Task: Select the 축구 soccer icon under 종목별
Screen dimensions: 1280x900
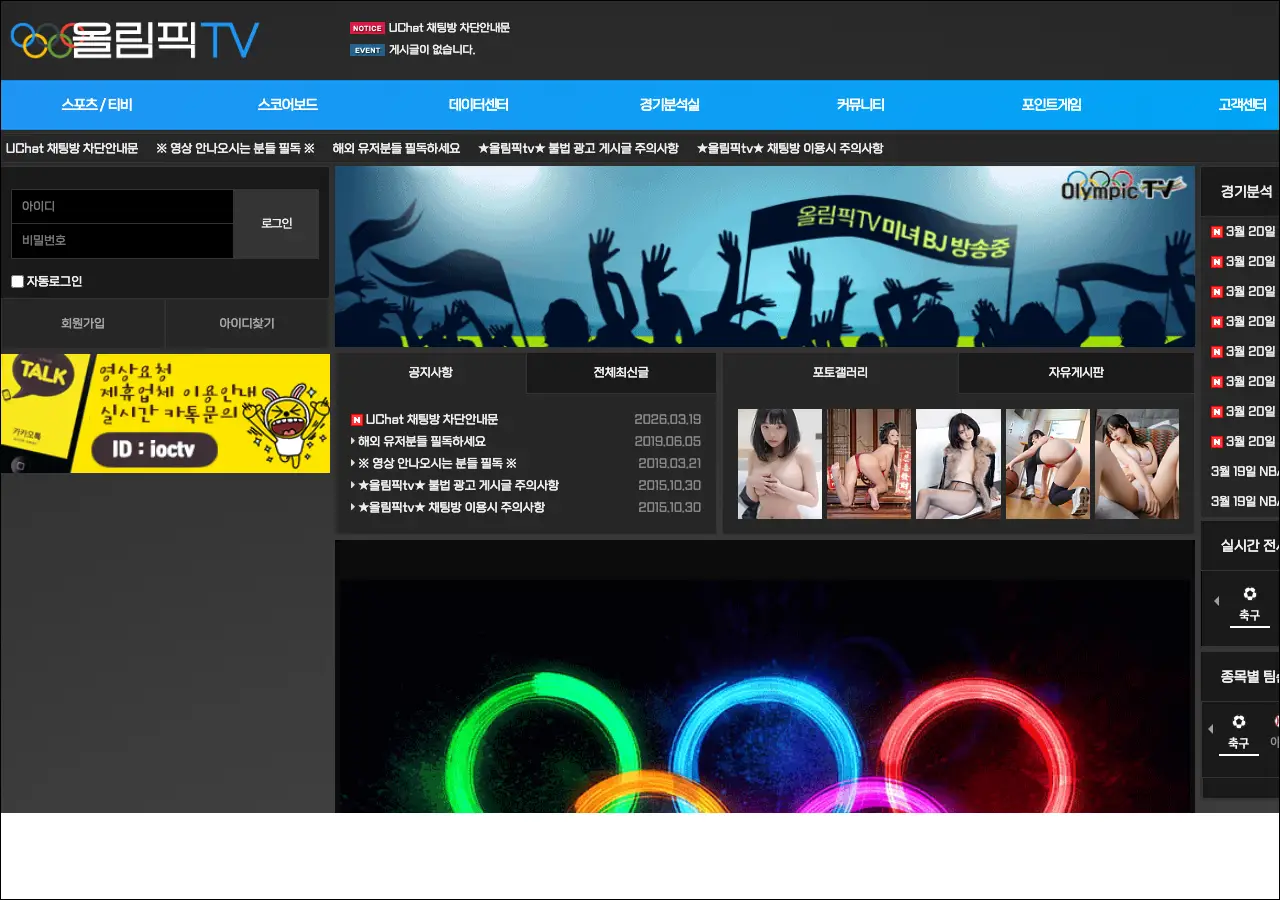Action: [1238, 730]
